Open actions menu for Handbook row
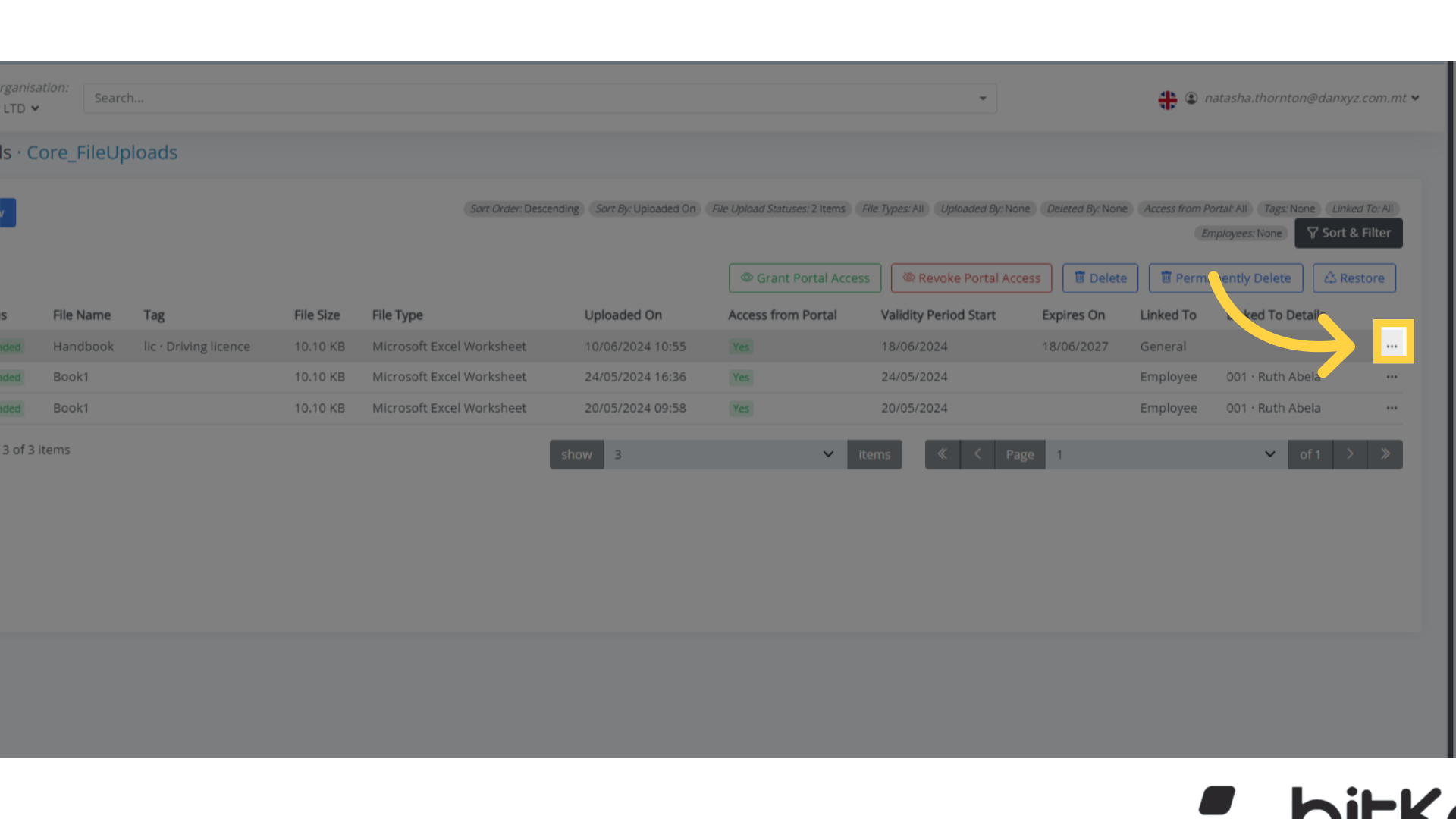 tap(1392, 345)
